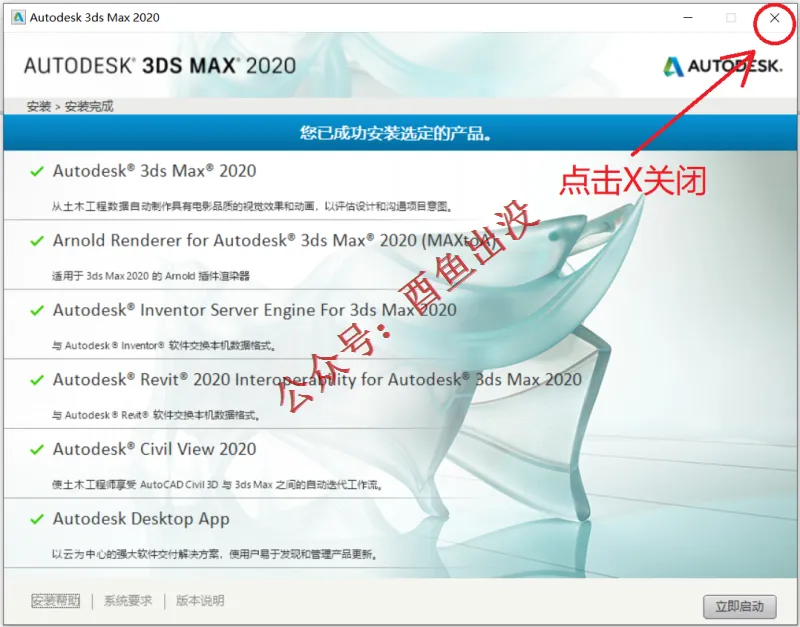Click the Revit 软件交换本机数据格式 description
The width and height of the screenshot is (800, 627).
coord(156,415)
